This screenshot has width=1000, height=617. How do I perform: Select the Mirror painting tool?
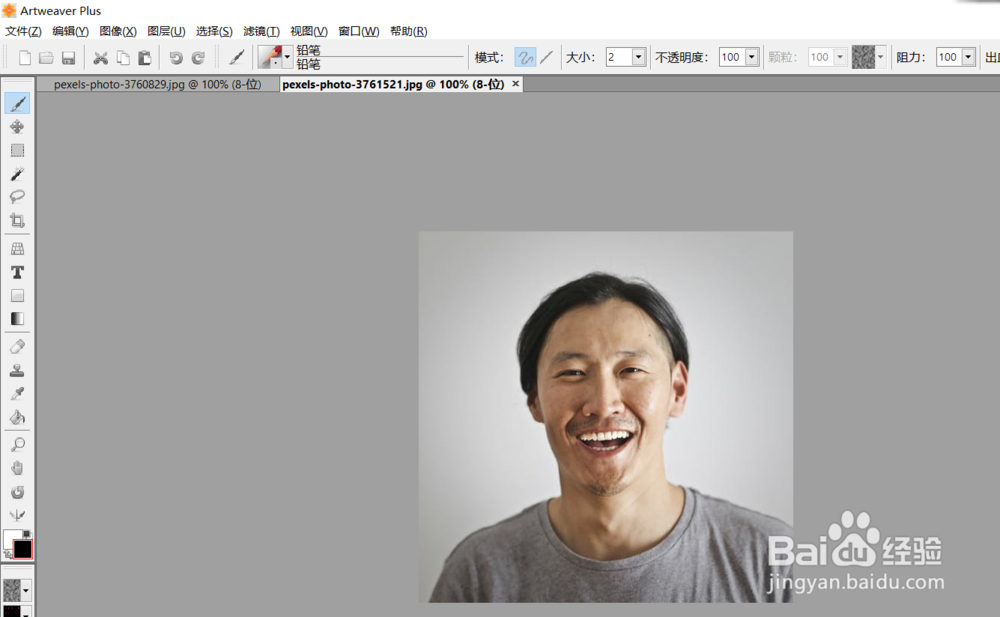17,515
